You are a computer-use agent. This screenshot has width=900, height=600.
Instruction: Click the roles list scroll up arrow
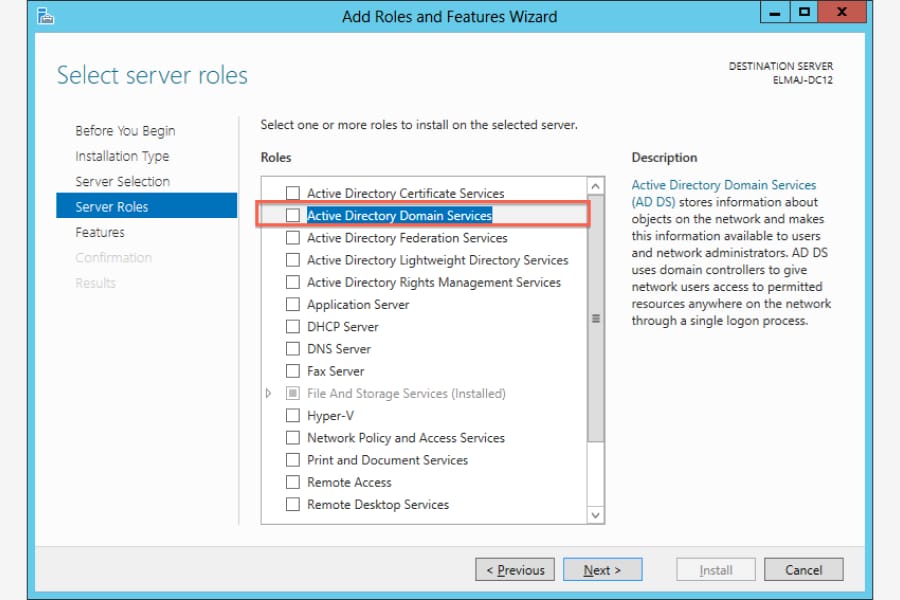[595, 186]
